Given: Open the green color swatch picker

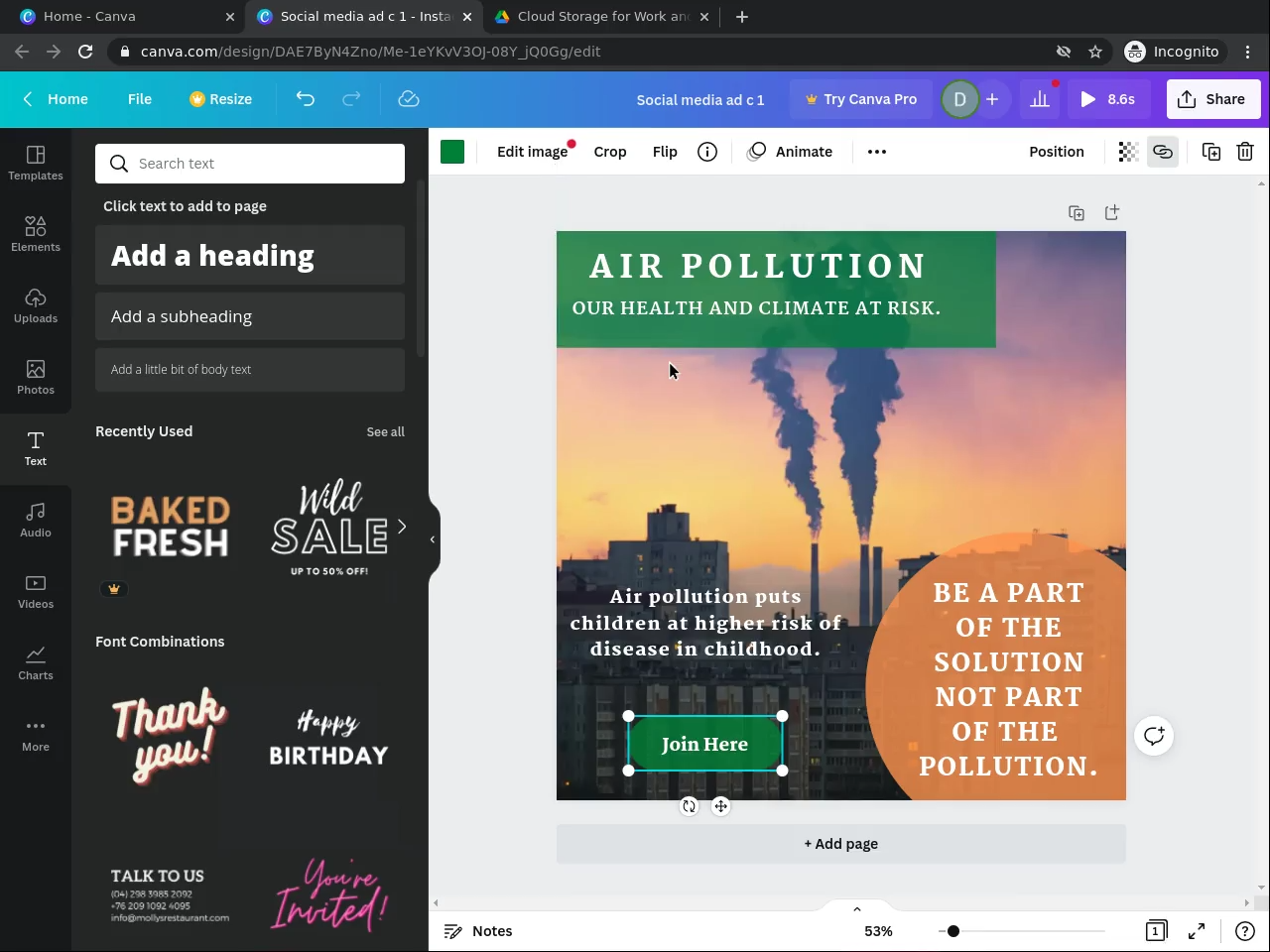Looking at the screenshot, I should 452,152.
